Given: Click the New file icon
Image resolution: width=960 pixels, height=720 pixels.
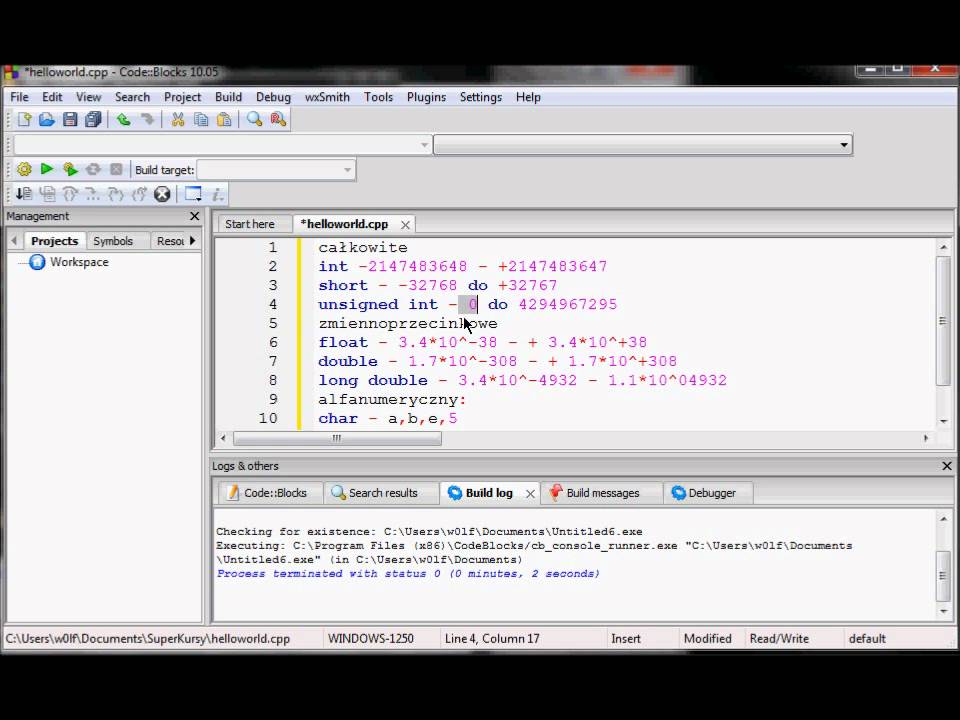Looking at the screenshot, I should coord(24,119).
